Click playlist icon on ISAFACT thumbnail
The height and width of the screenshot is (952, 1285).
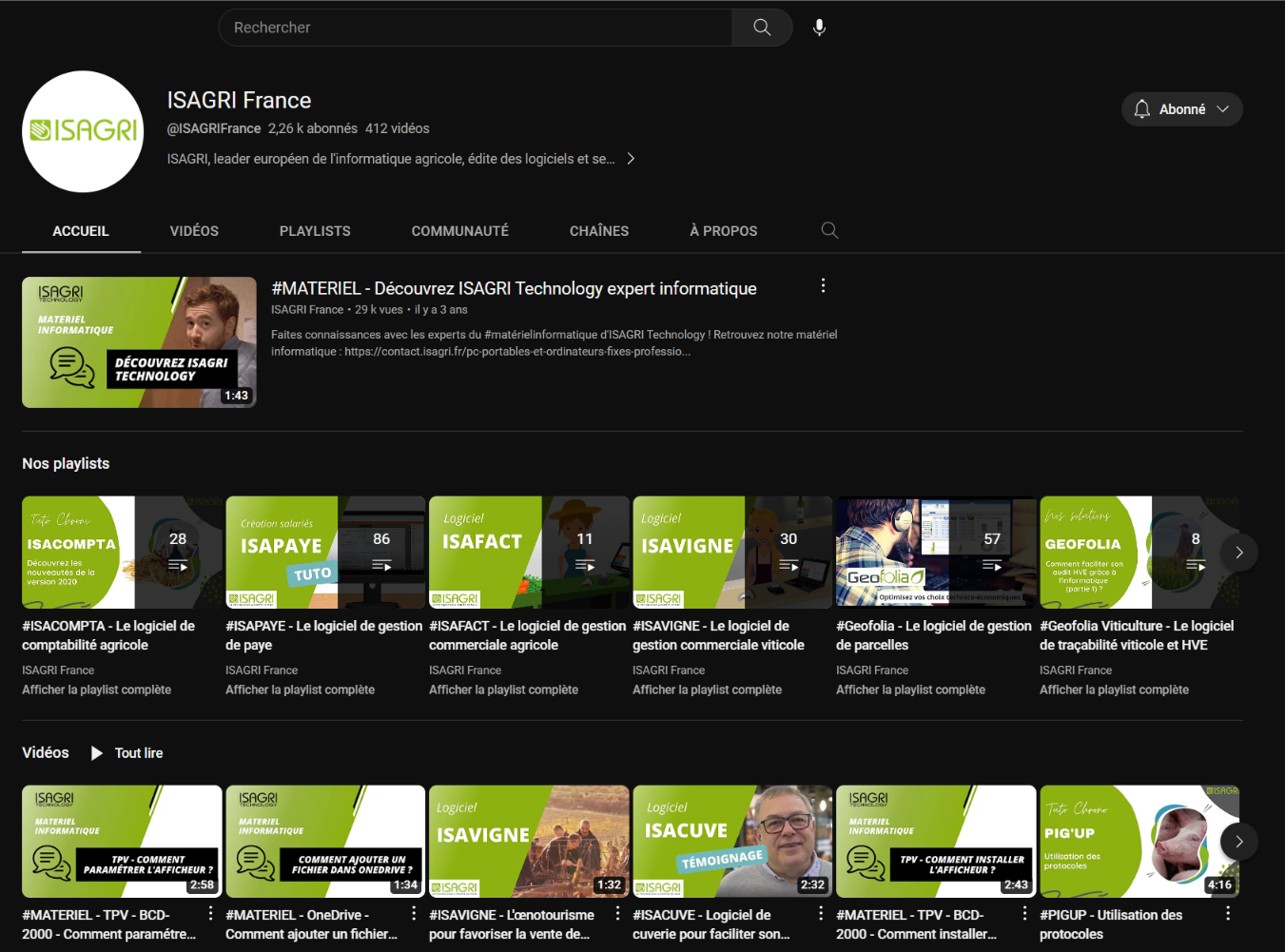click(585, 566)
